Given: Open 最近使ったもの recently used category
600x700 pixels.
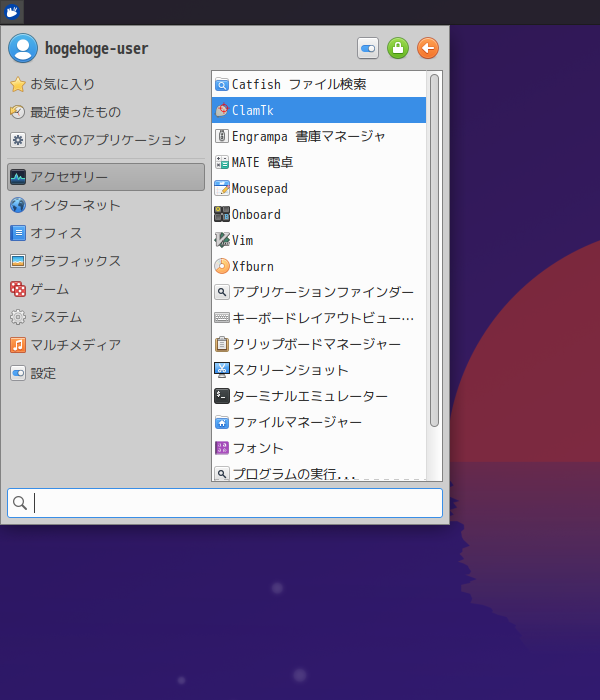Looking at the screenshot, I should [106, 112].
